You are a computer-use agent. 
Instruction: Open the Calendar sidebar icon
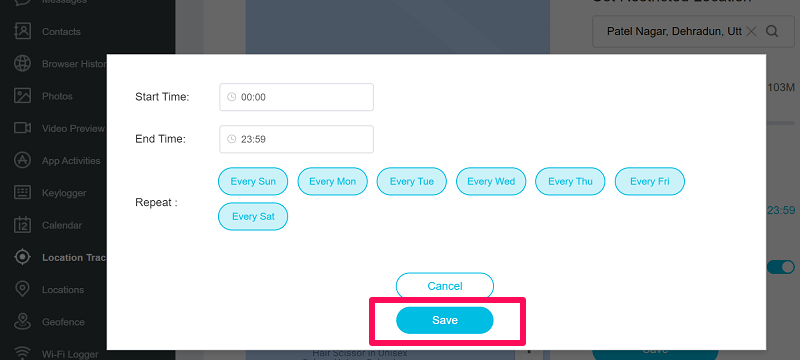tap(22, 225)
